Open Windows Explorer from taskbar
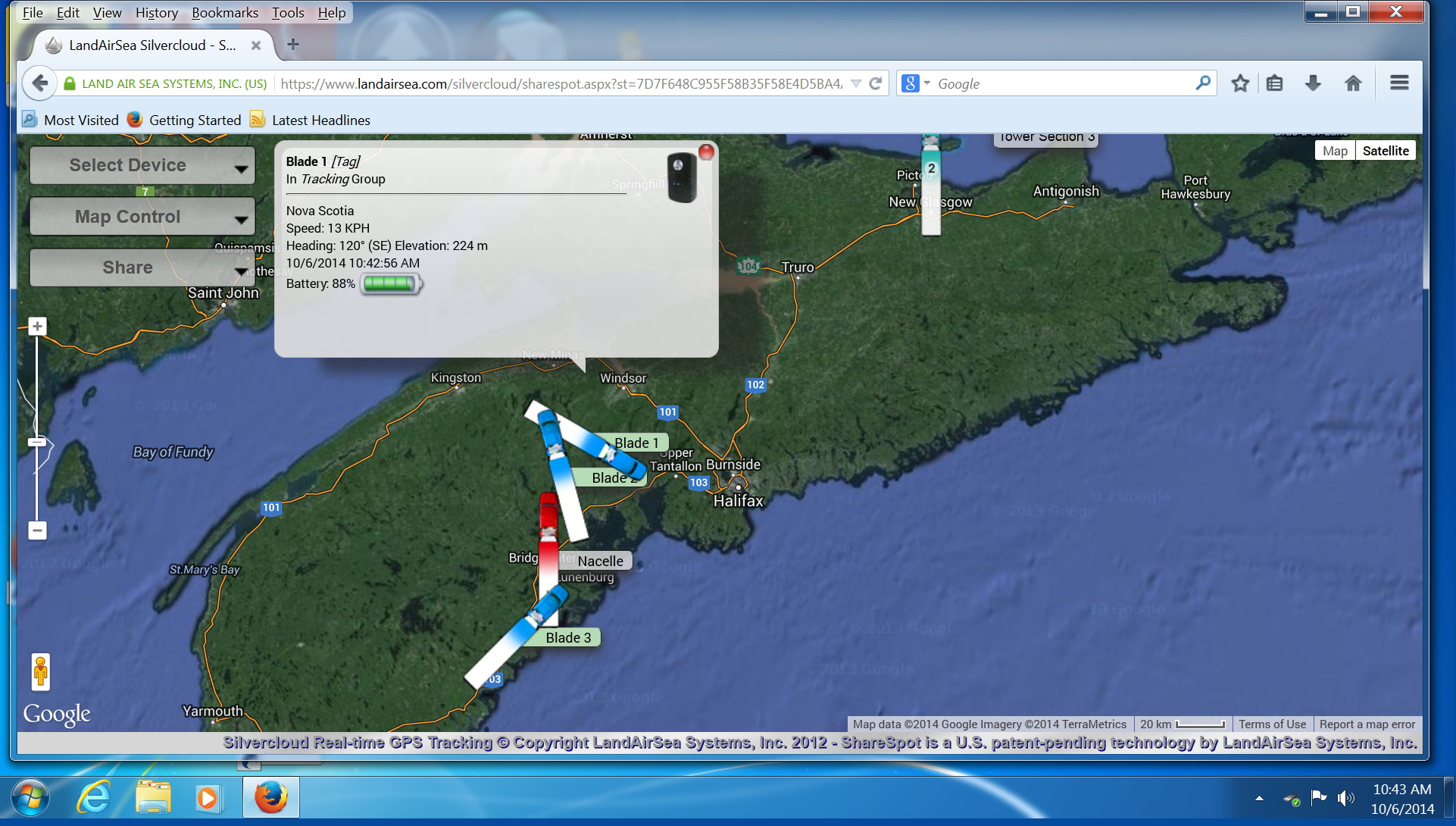The image size is (1456, 826). pos(153,798)
